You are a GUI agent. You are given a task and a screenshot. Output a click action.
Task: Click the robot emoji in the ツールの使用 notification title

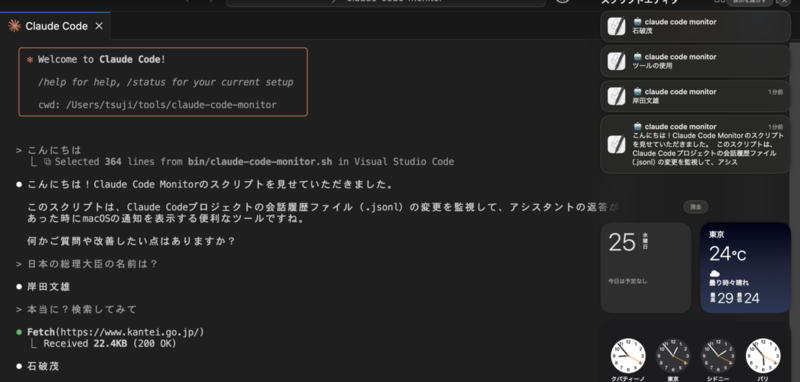(637, 57)
